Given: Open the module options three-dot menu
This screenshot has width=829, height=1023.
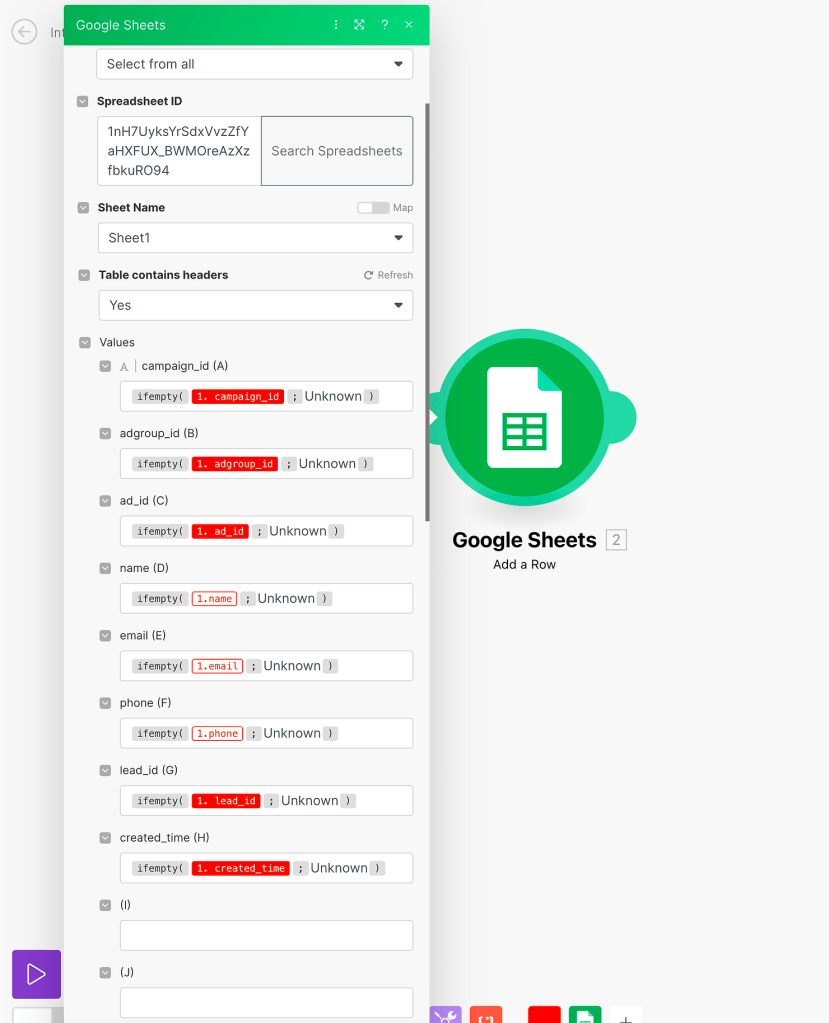Looking at the screenshot, I should coord(335,24).
